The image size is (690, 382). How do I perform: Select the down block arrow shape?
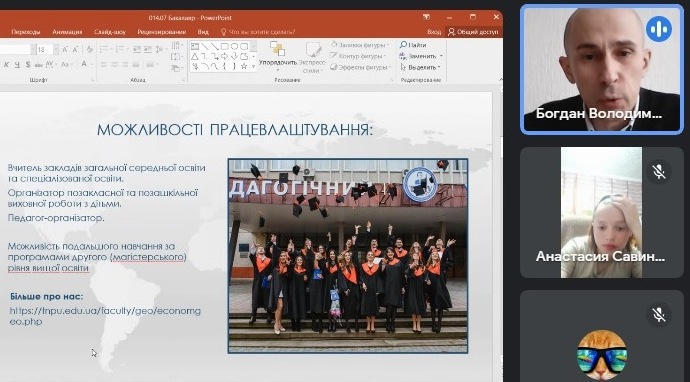234,56
